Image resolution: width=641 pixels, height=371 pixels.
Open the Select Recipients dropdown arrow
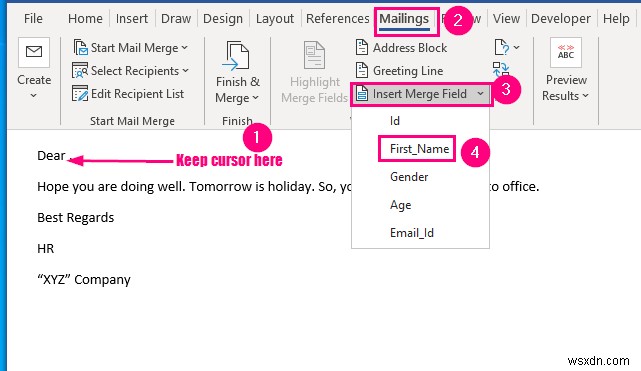pos(186,71)
